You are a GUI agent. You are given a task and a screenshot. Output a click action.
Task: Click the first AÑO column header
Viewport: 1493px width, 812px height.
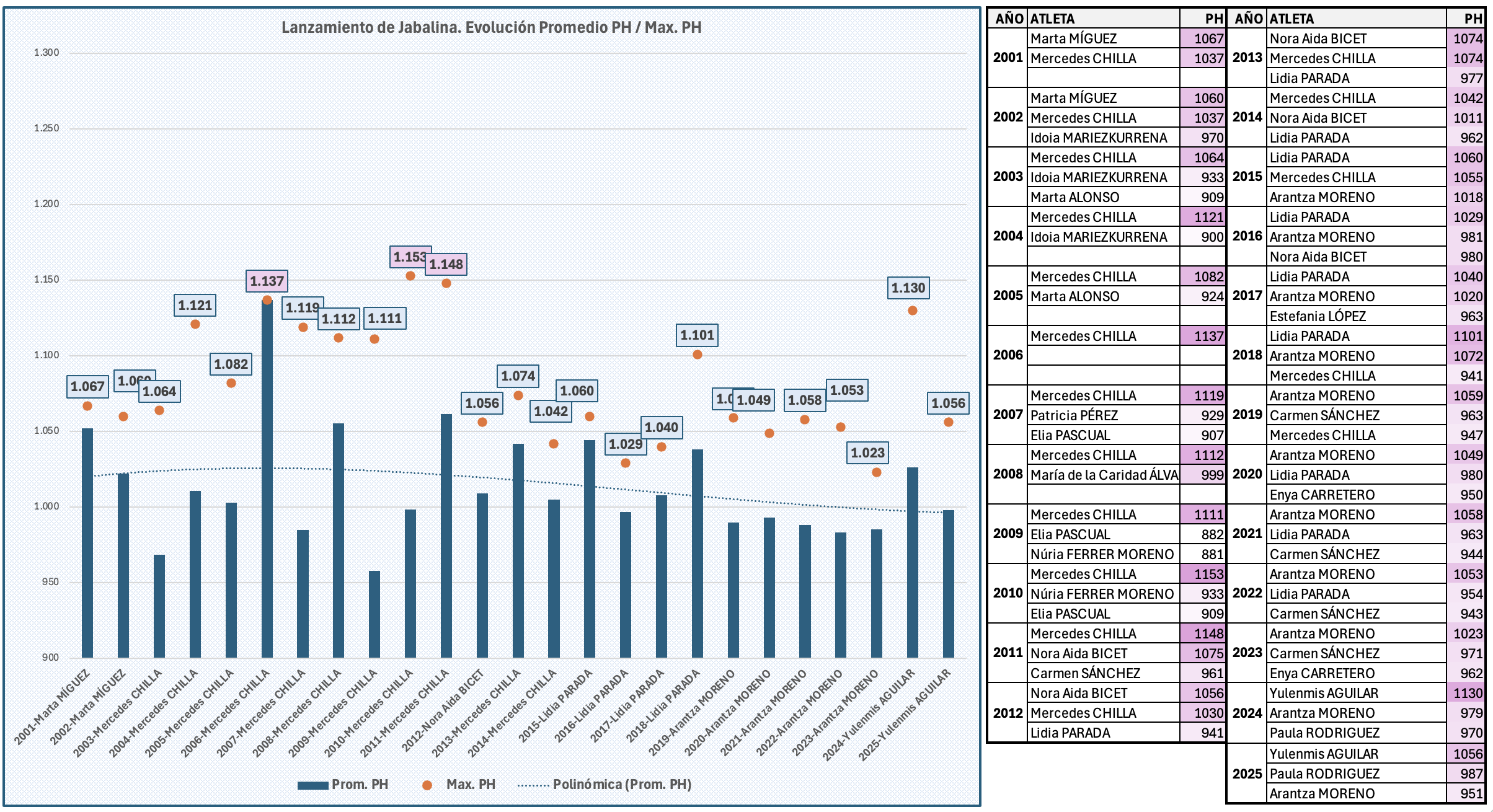pyautogui.click(x=1009, y=19)
